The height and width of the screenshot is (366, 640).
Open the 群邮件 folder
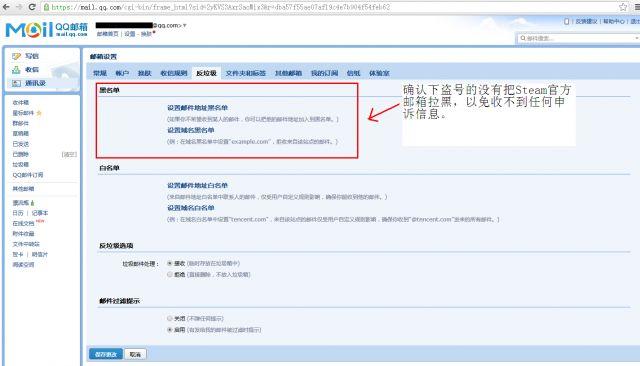21,123
